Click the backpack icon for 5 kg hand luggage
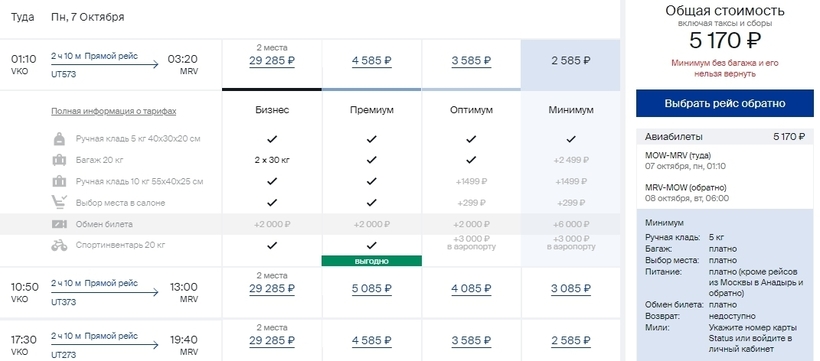 click(59, 139)
